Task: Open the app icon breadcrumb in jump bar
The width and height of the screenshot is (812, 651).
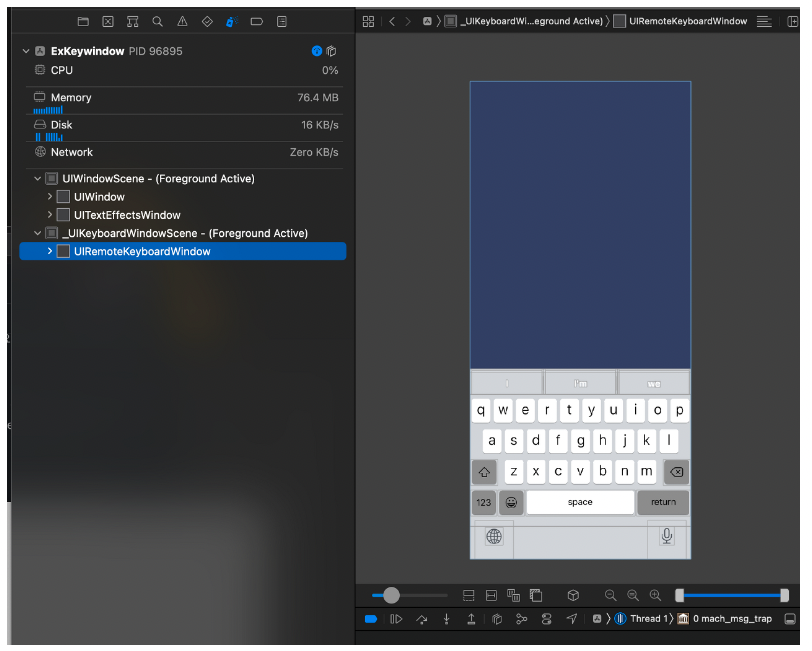Action: pos(427,21)
